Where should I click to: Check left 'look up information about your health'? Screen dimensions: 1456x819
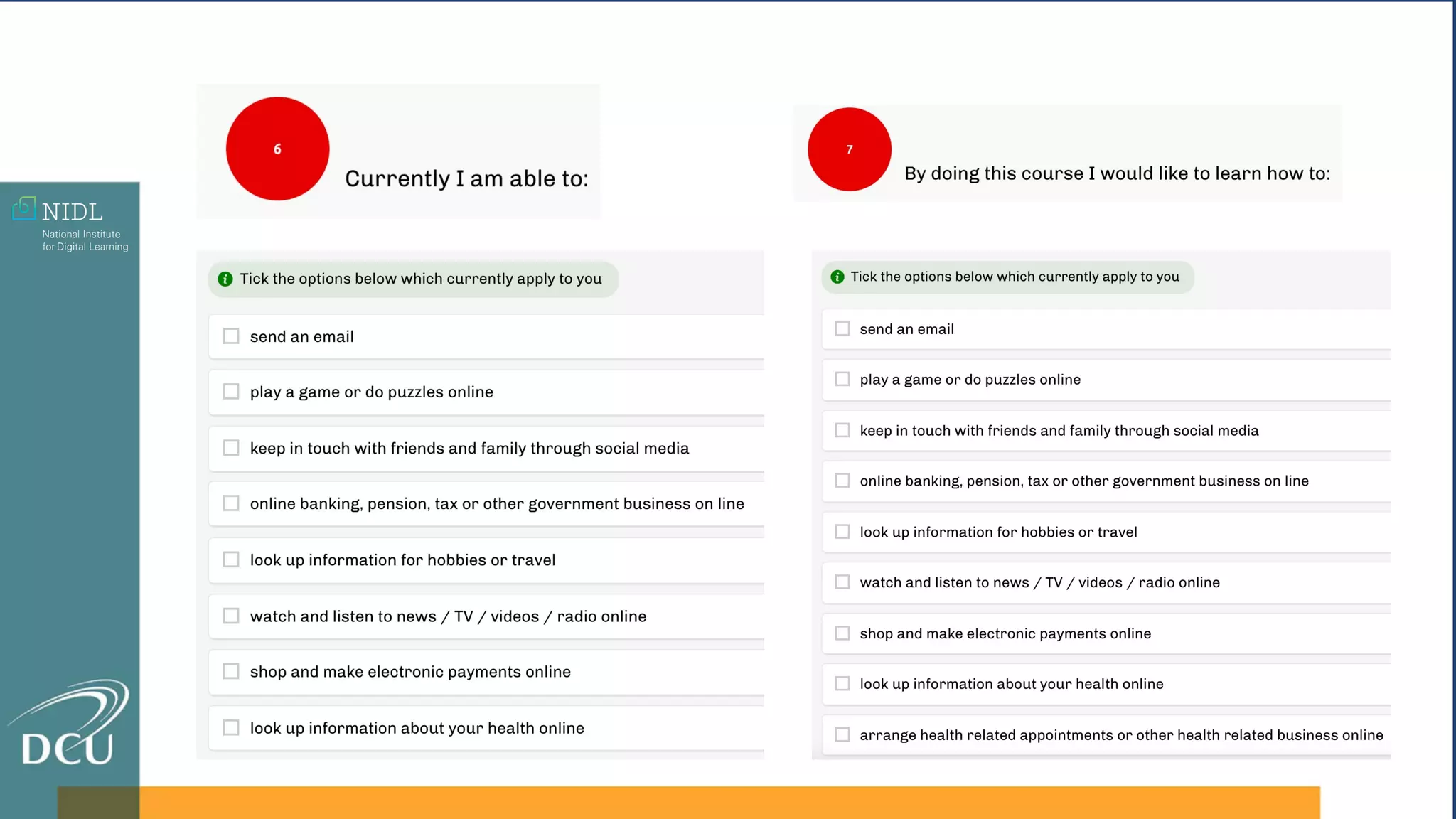pos(231,727)
